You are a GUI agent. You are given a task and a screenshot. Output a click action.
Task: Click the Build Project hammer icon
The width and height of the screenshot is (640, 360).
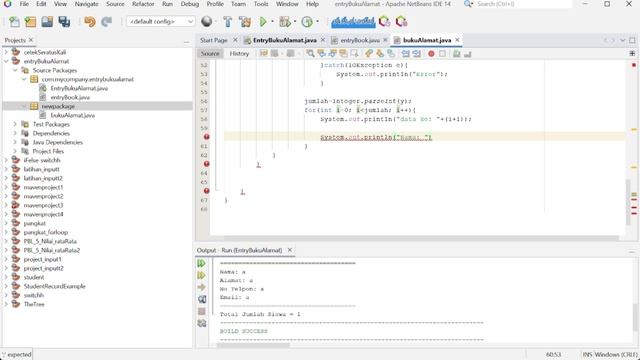click(228, 22)
